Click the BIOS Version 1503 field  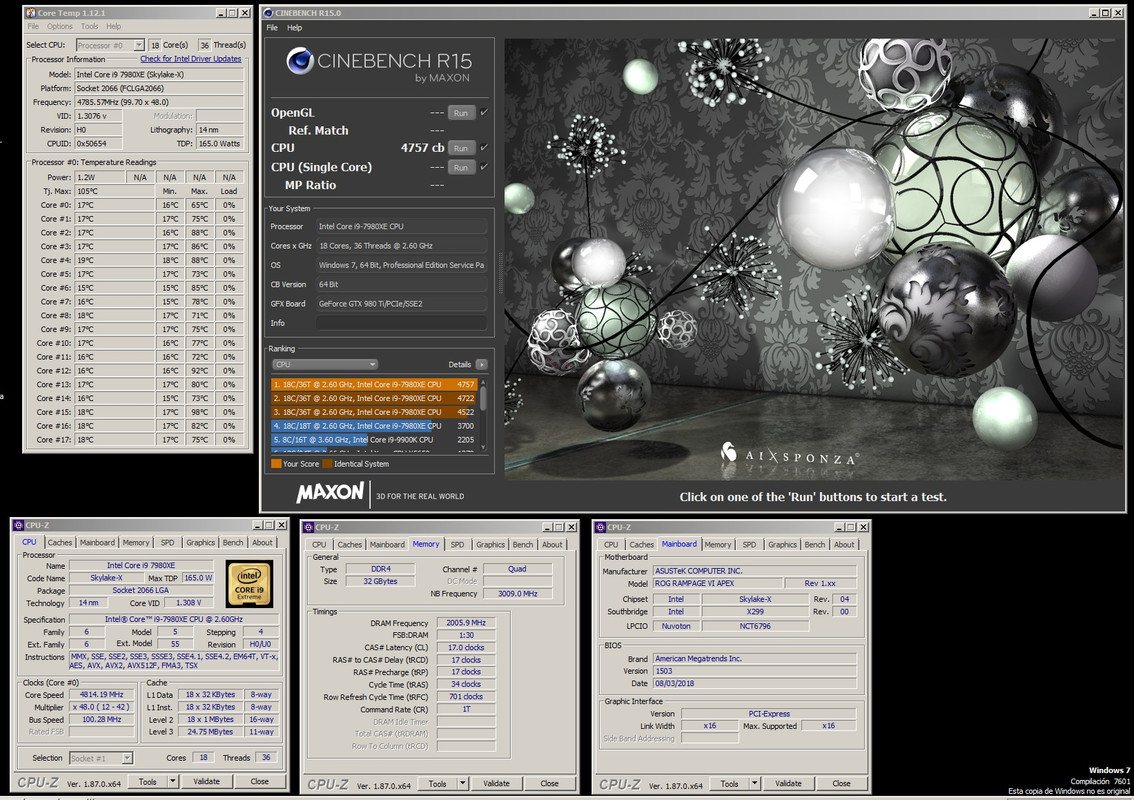pyautogui.click(x=754, y=671)
